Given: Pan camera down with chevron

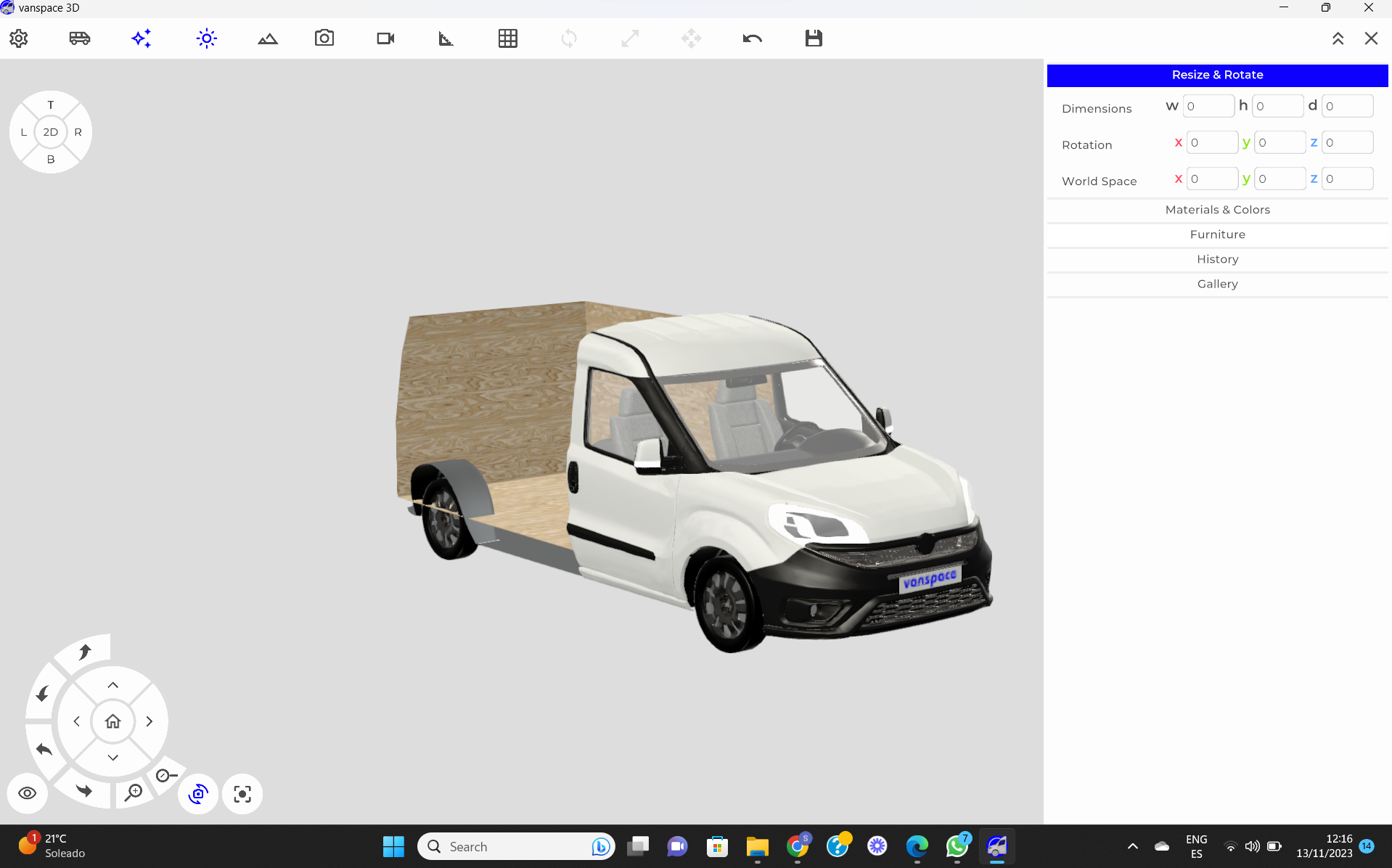Looking at the screenshot, I should pos(113,757).
